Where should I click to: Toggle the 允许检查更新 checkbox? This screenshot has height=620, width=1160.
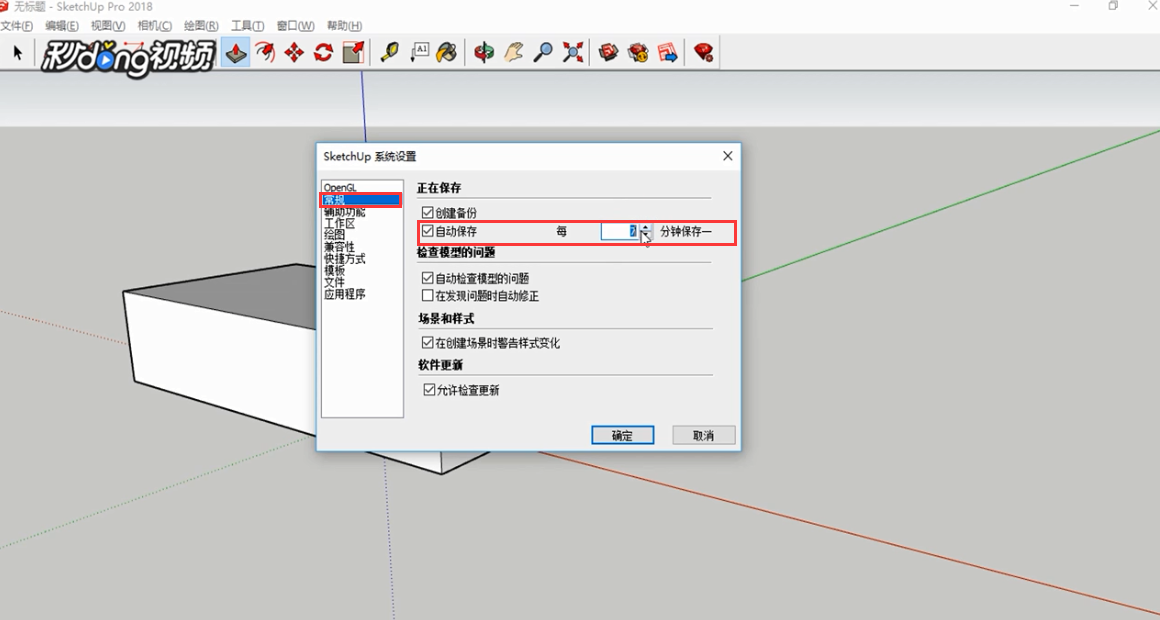[429, 390]
